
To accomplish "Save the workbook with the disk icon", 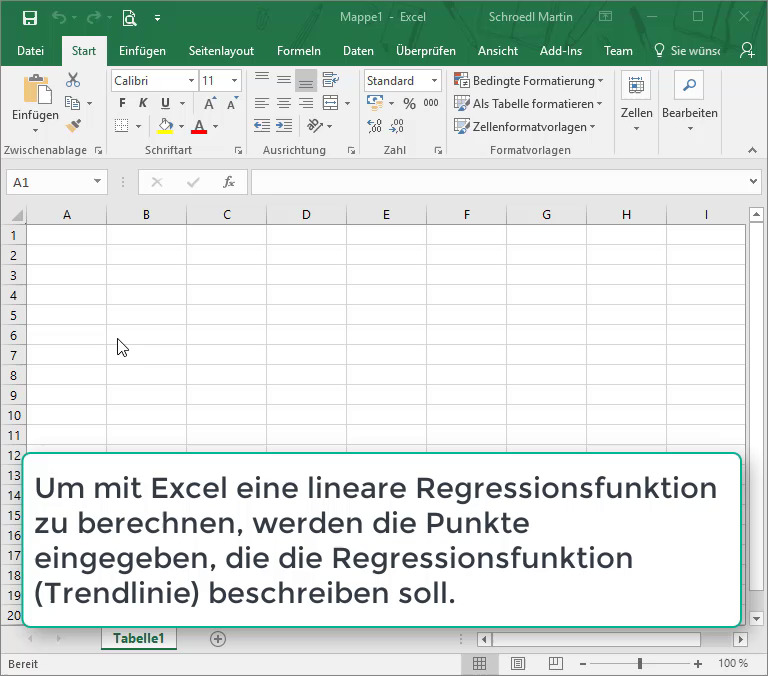I will (x=30, y=18).
